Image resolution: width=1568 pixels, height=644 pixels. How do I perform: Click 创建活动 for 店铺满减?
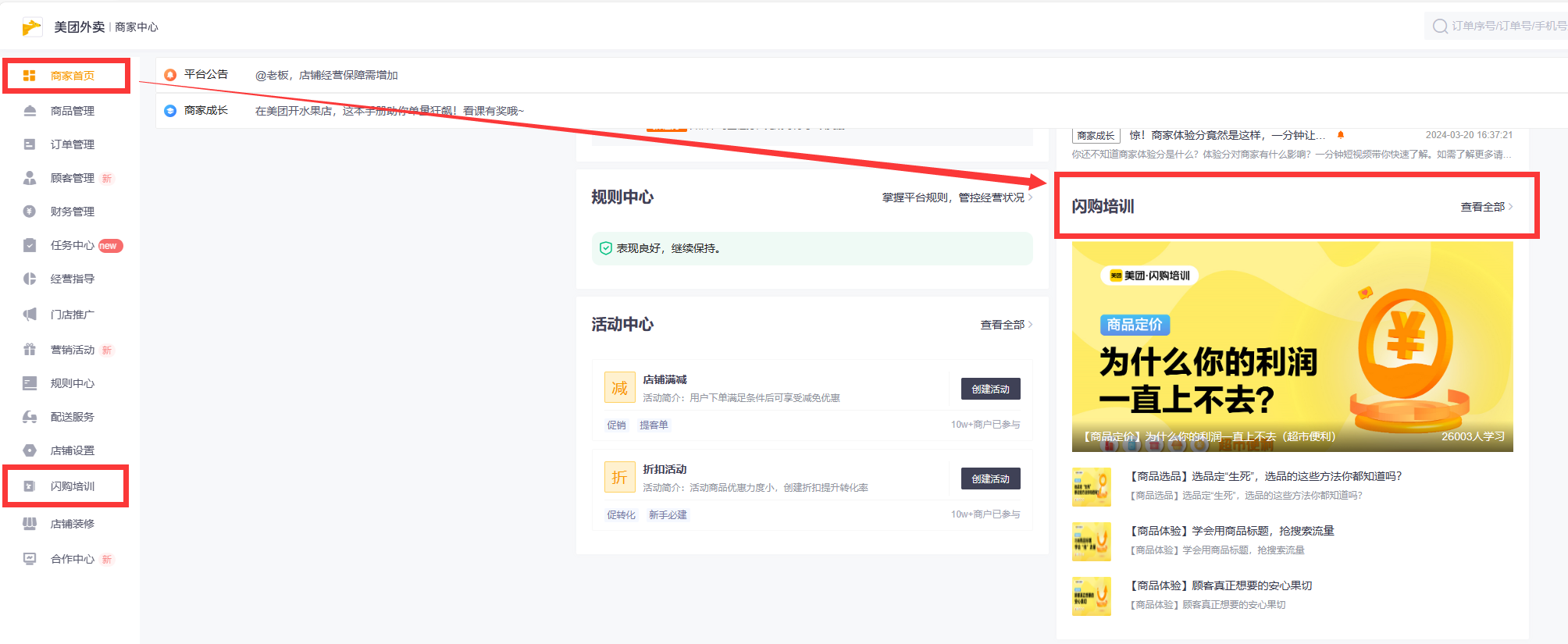tap(990, 389)
